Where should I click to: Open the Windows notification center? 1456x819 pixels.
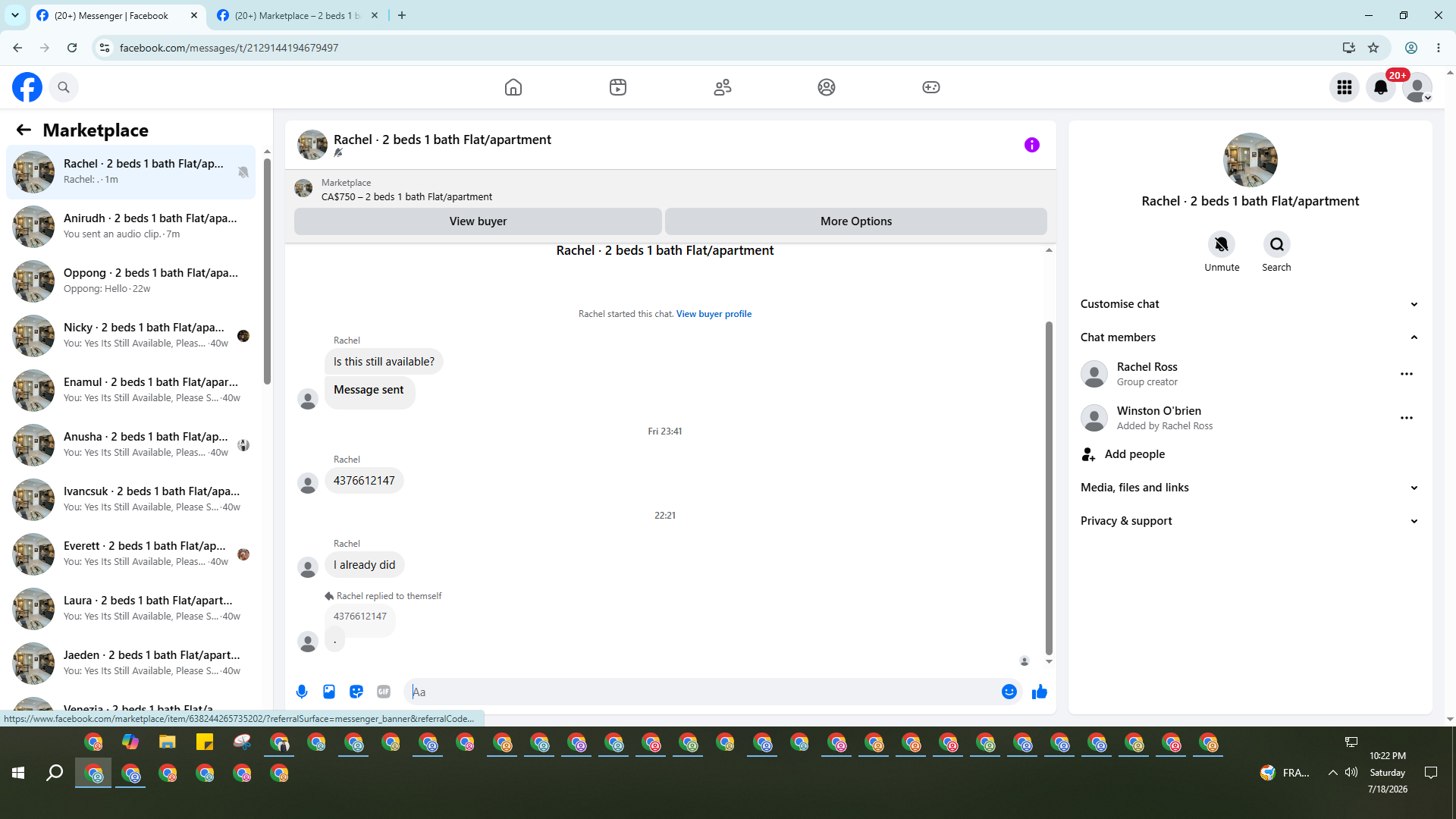(1431, 773)
